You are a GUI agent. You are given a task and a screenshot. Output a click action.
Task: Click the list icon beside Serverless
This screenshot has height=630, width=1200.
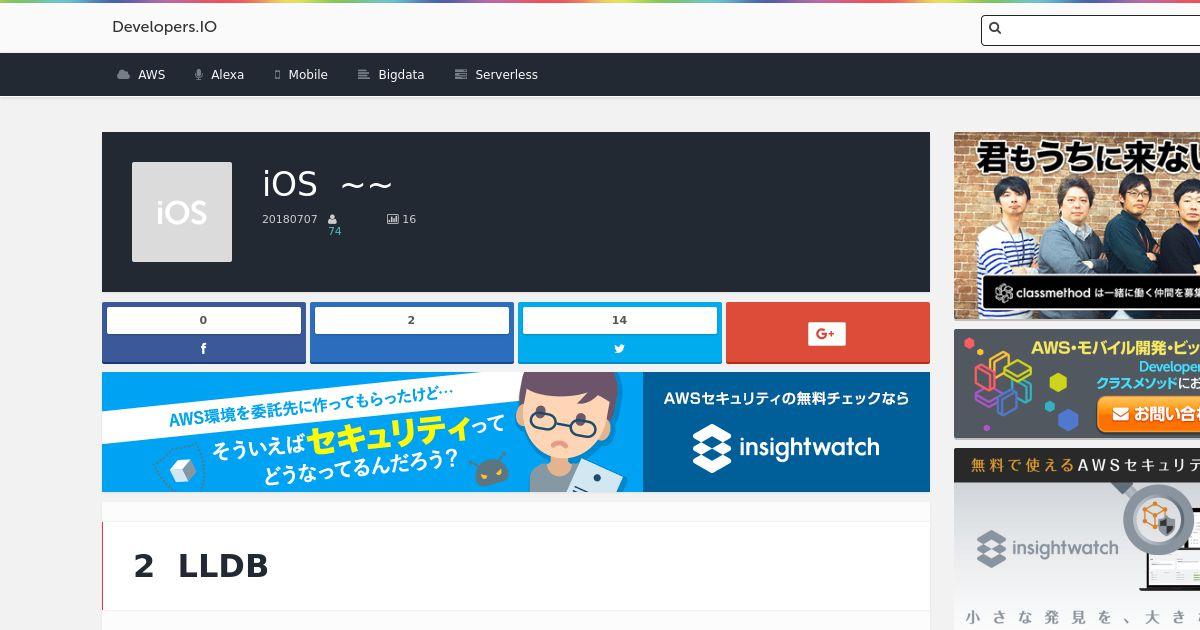point(461,75)
